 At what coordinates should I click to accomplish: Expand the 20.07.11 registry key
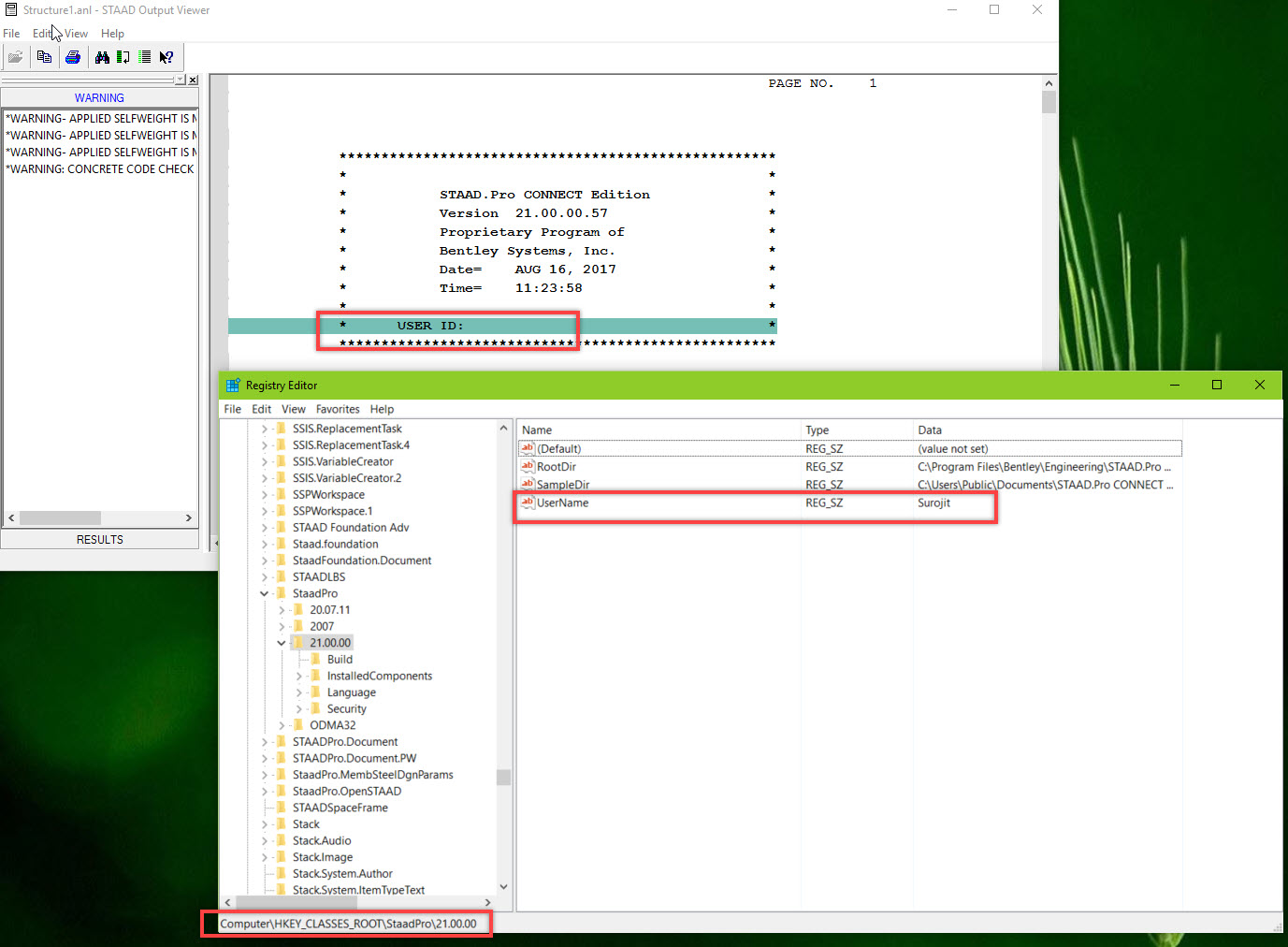pos(282,610)
